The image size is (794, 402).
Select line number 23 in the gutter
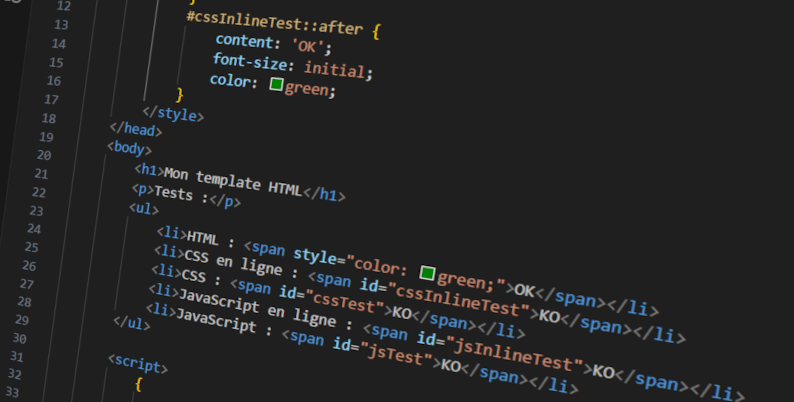click(x=36, y=211)
